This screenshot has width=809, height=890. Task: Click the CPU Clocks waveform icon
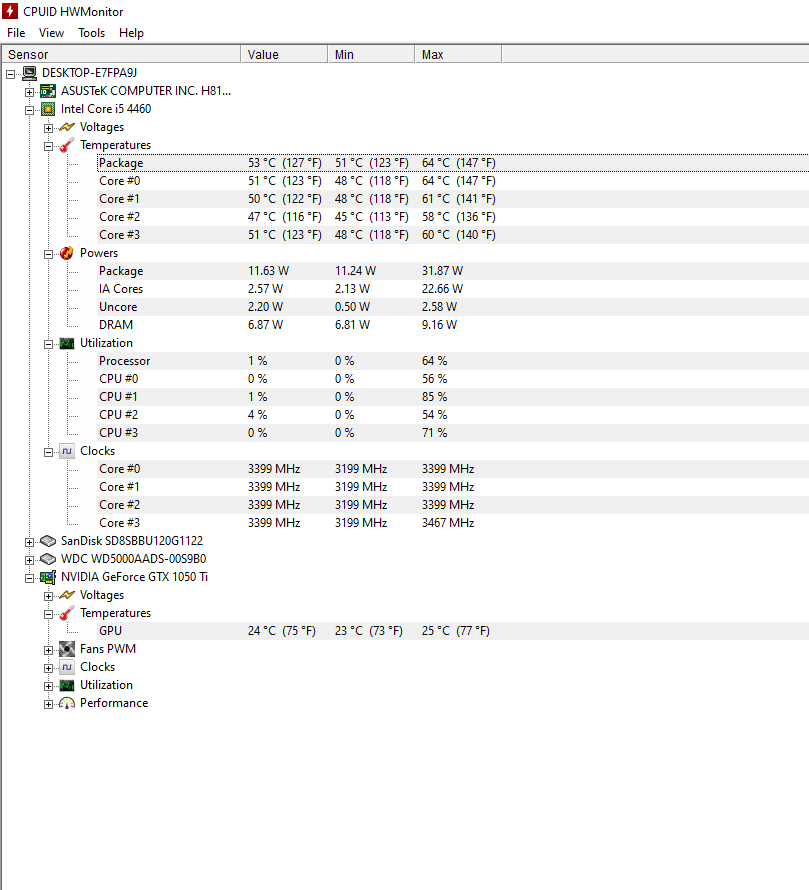67,451
